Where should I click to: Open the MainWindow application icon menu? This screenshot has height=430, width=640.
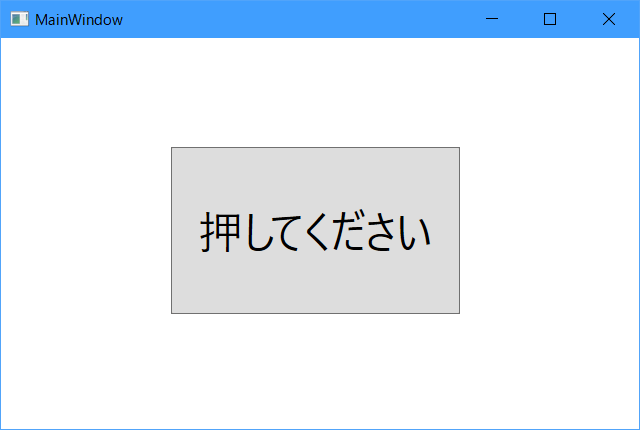tap(19, 19)
